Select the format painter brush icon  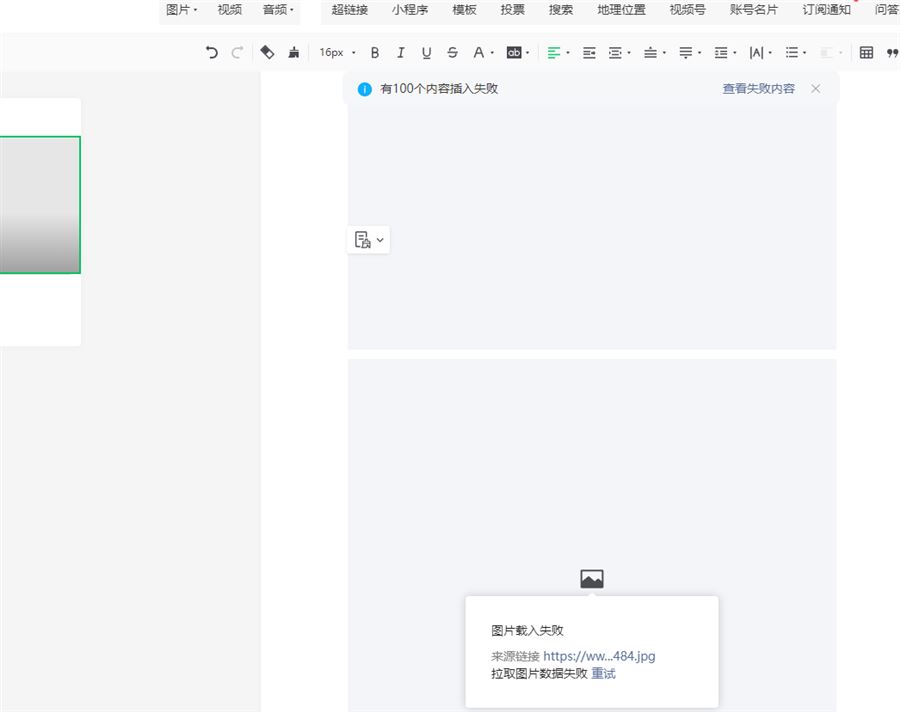point(294,53)
